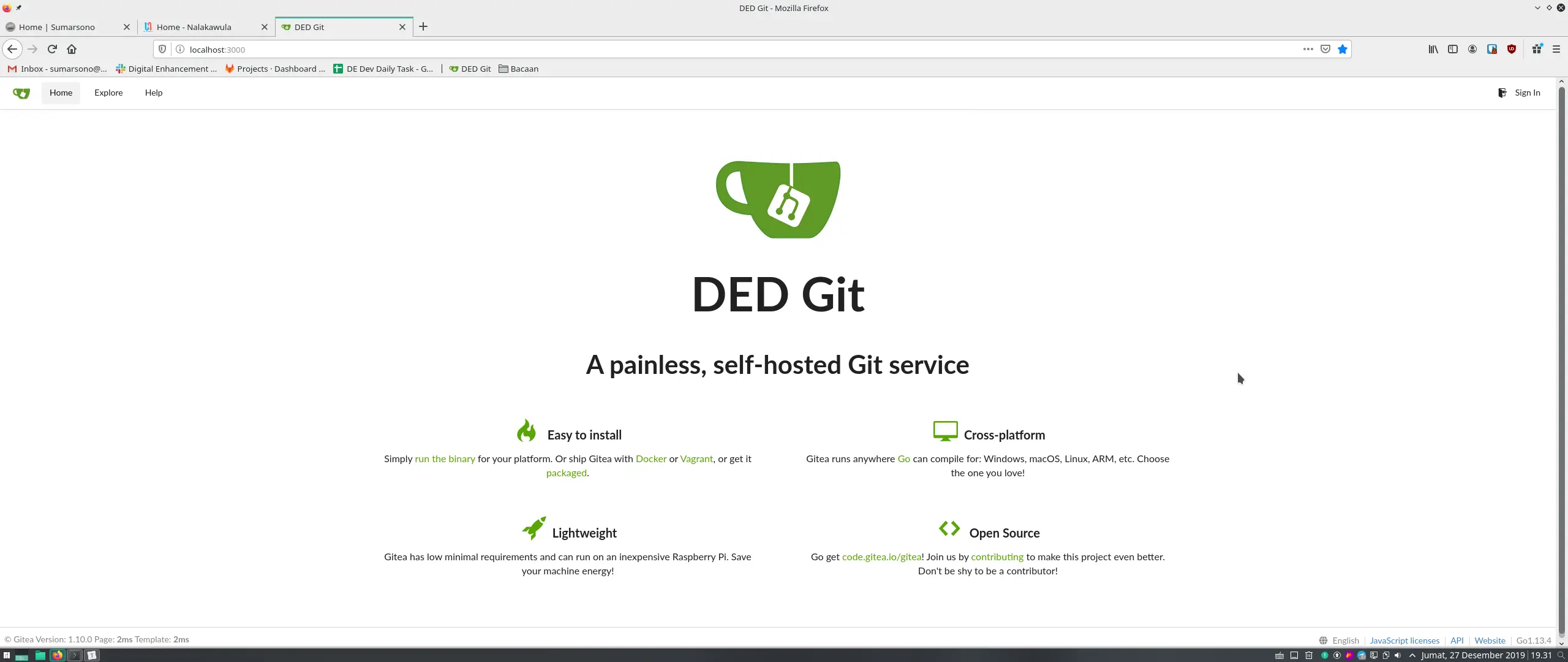Close the DED Git tab
Screen dimensions: 1568x662
(x=402, y=27)
